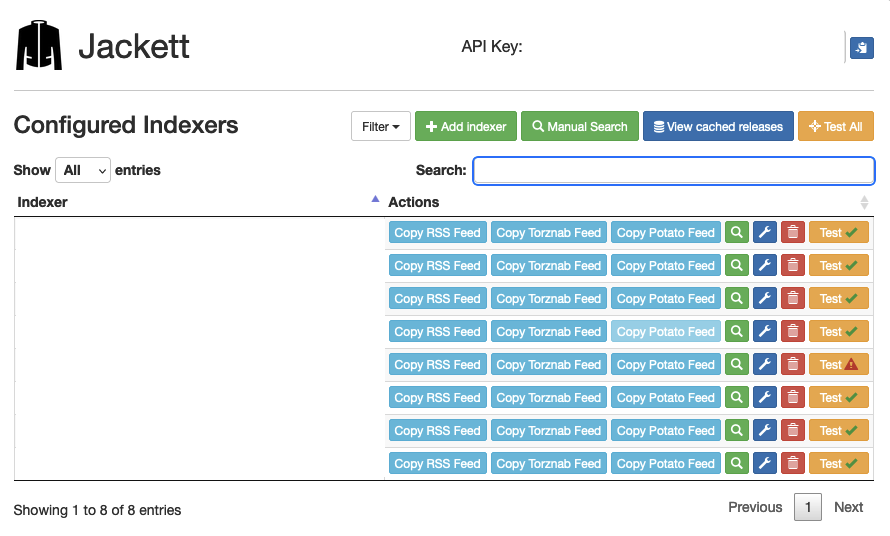The image size is (890, 536).
Task: Click the search icon in the second indexer row
Action: pyautogui.click(x=736, y=265)
